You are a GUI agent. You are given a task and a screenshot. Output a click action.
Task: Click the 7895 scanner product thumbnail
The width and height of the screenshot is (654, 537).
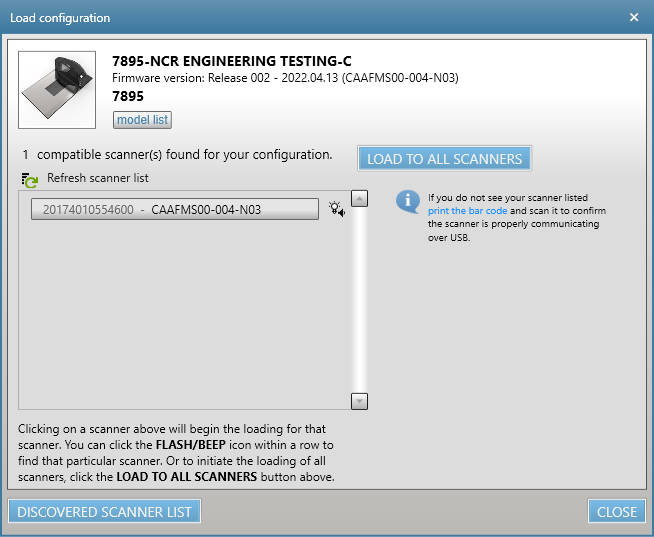(57, 90)
